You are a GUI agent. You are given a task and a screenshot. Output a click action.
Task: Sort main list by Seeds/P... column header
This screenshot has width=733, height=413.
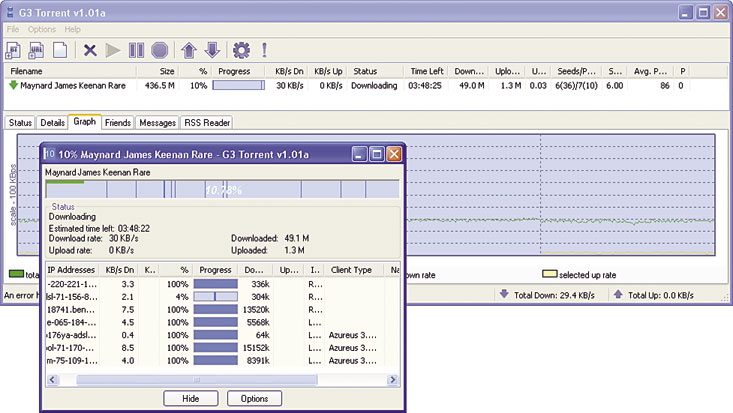[576, 71]
